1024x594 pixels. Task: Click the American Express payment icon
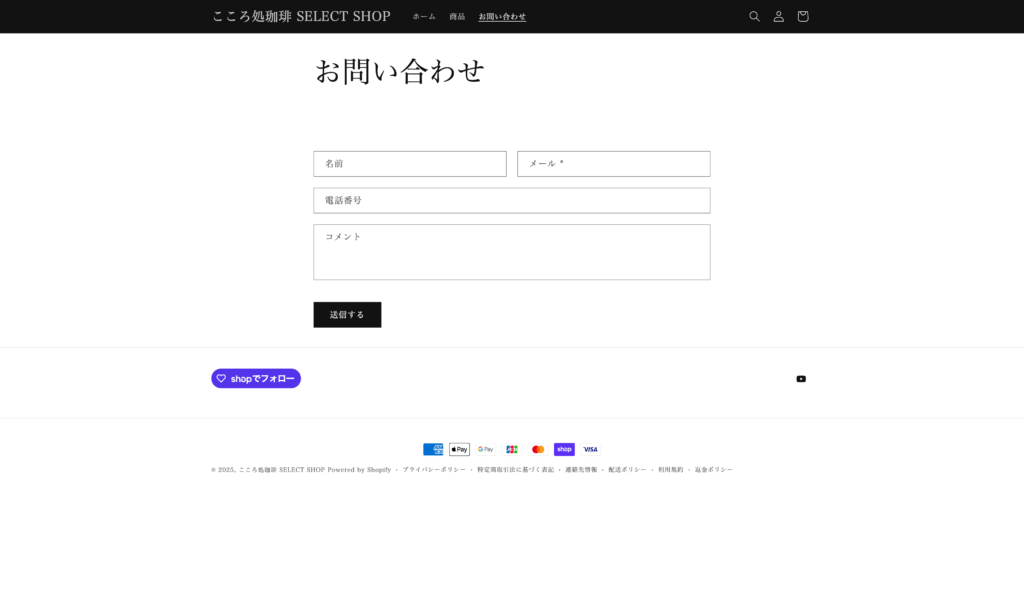coord(433,449)
